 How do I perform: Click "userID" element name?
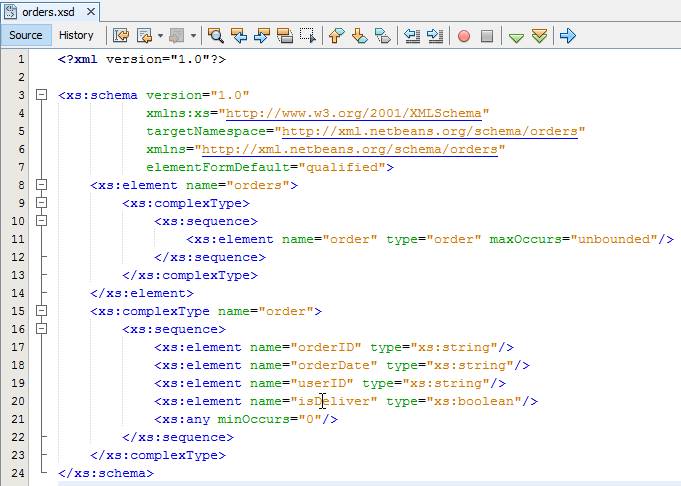coord(322,384)
